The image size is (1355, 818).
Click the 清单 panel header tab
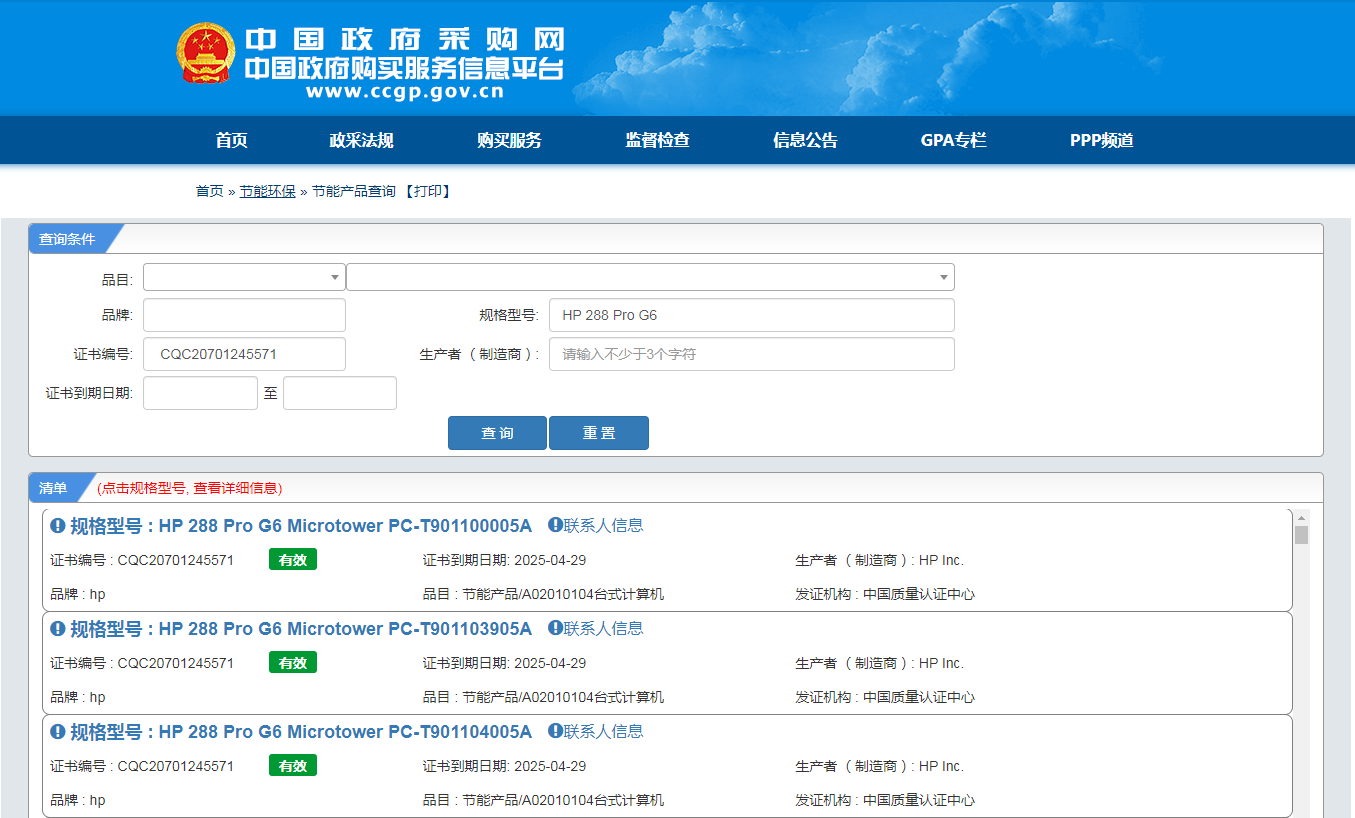pyautogui.click(x=53, y=488)
